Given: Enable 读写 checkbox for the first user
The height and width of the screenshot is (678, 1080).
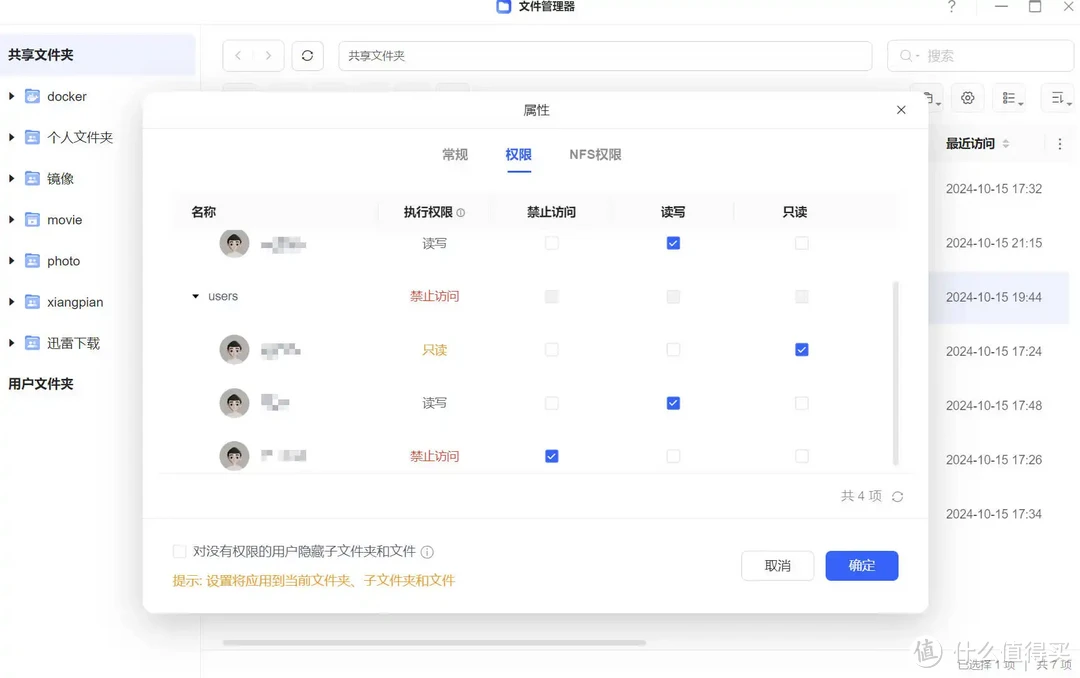Looking at the screenshot, I should (672, 243).
